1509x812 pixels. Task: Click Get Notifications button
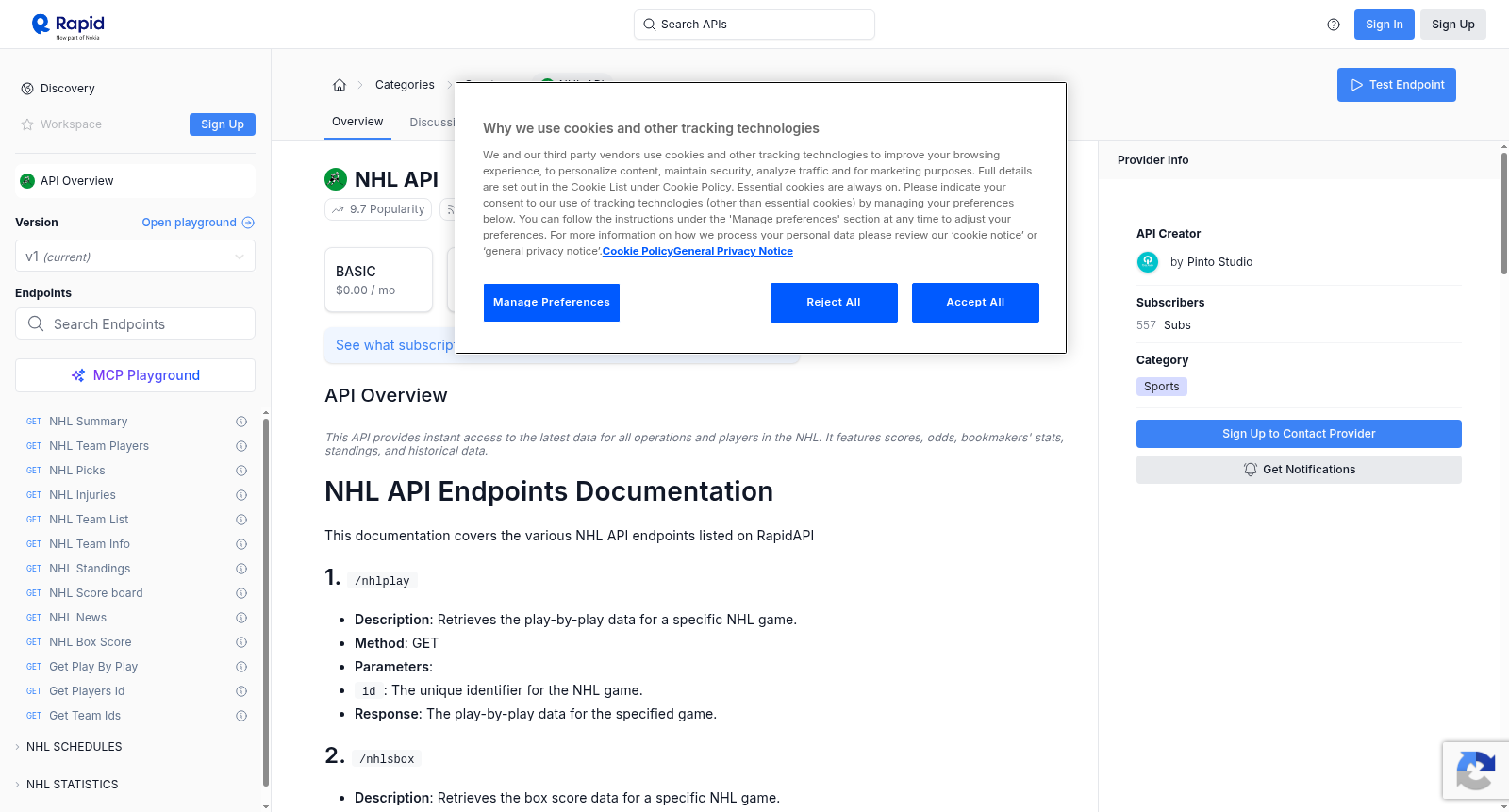click(x=1299, y=470)
